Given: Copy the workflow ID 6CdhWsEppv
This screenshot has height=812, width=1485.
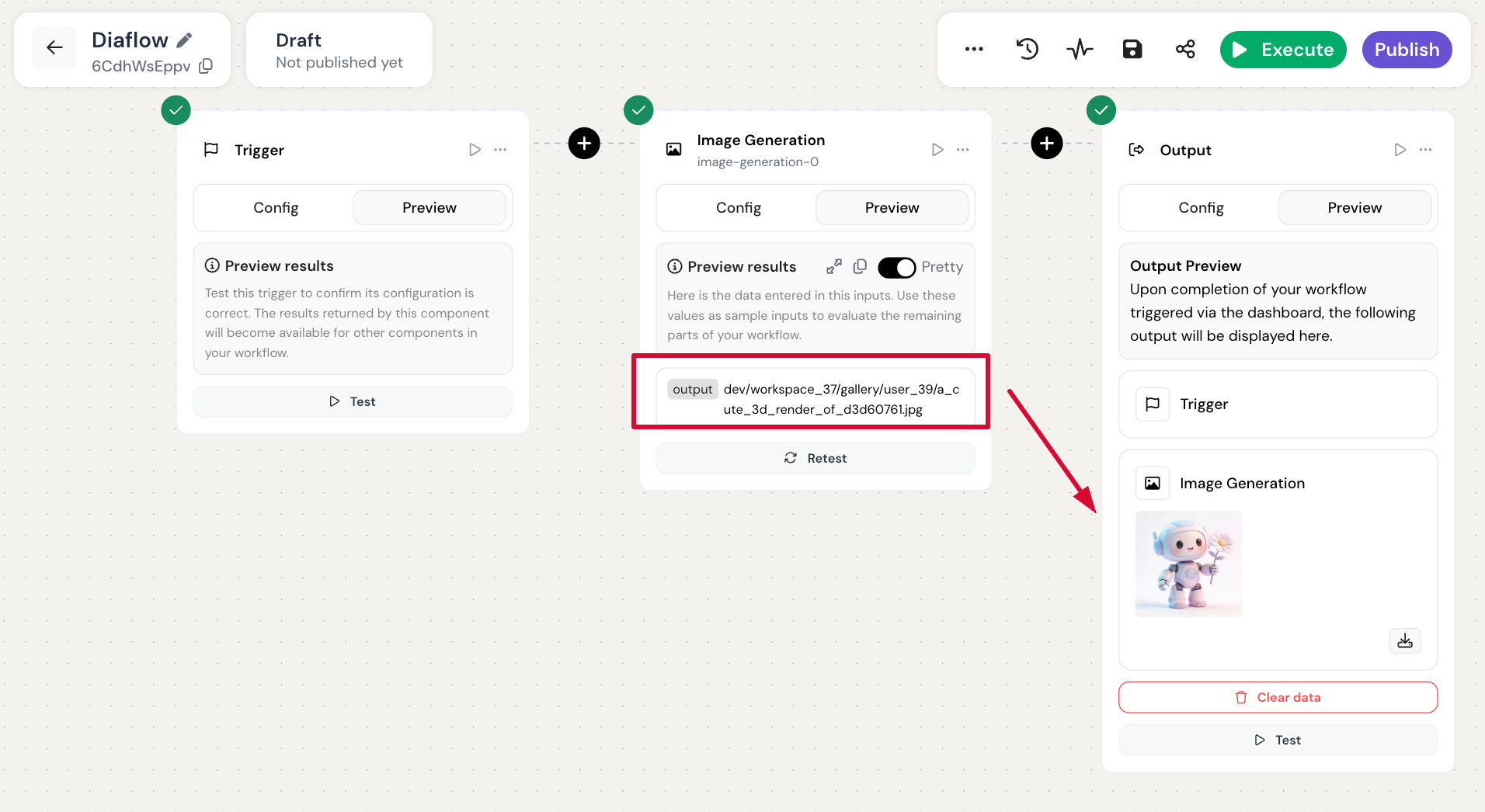Looking at the screenshot, I should click(206, 66).
